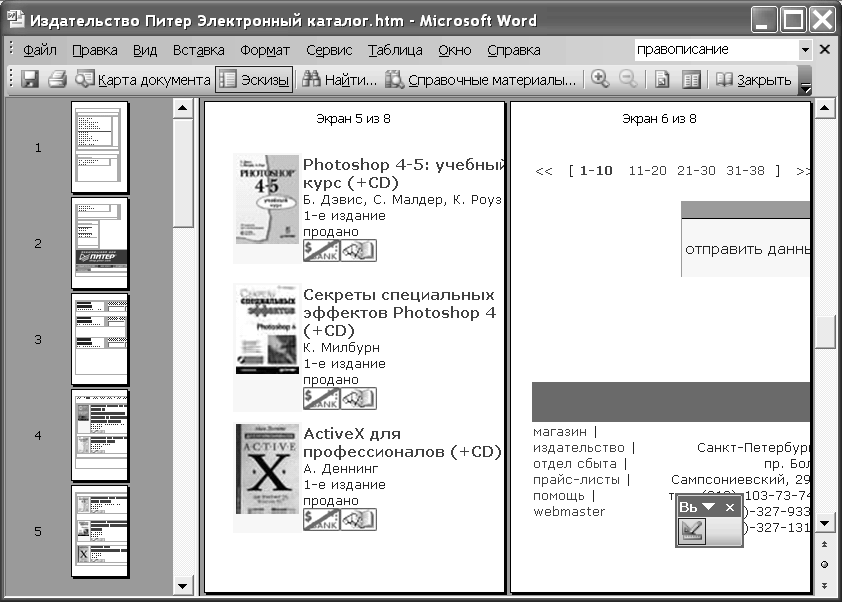This screenshot has width=842, height=602.
Task: Open the floating Вы toolbar dropdown arrow
Action: click(708, 507)
